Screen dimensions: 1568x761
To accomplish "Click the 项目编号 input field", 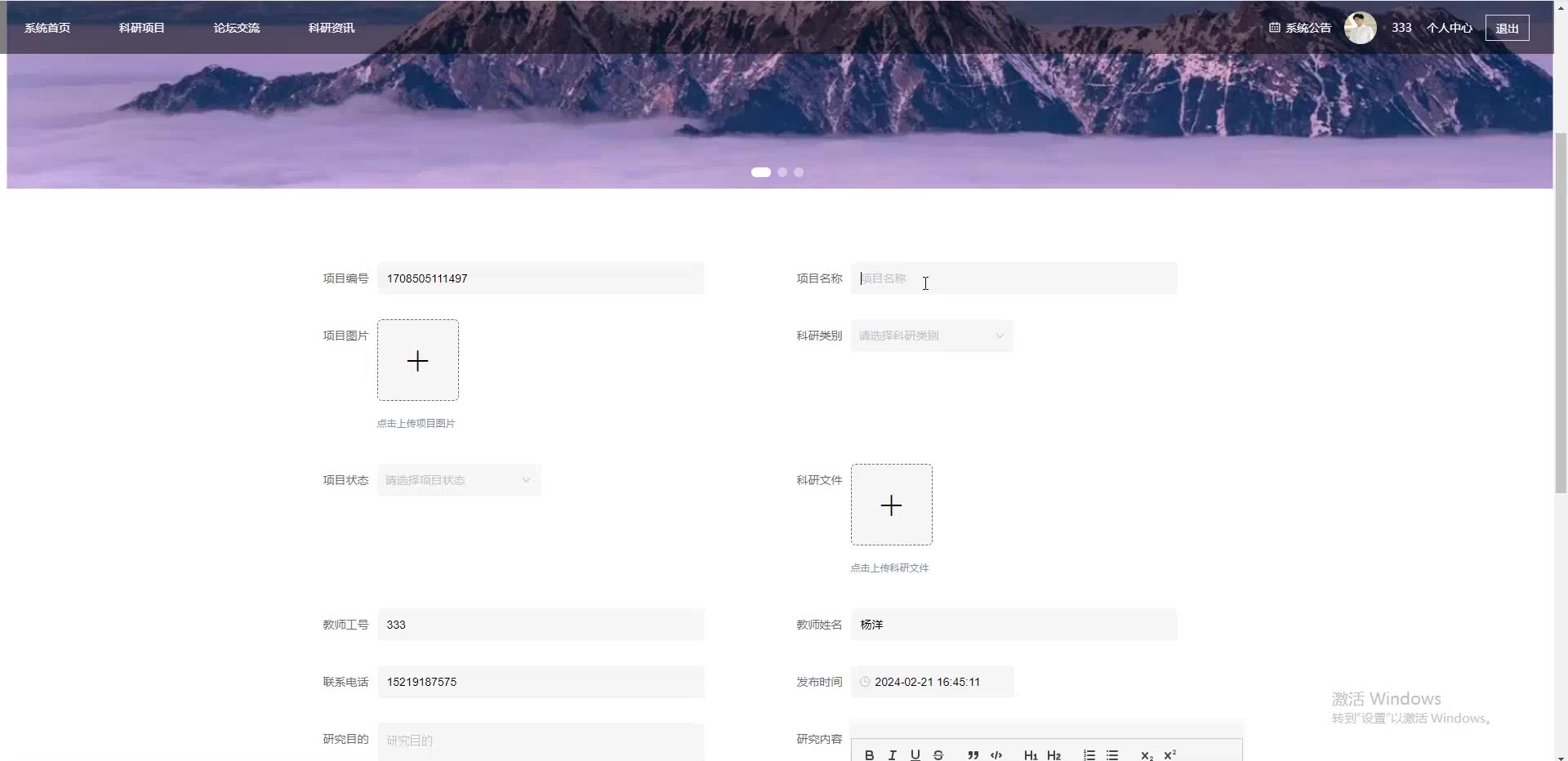I will tap(541, 278).
